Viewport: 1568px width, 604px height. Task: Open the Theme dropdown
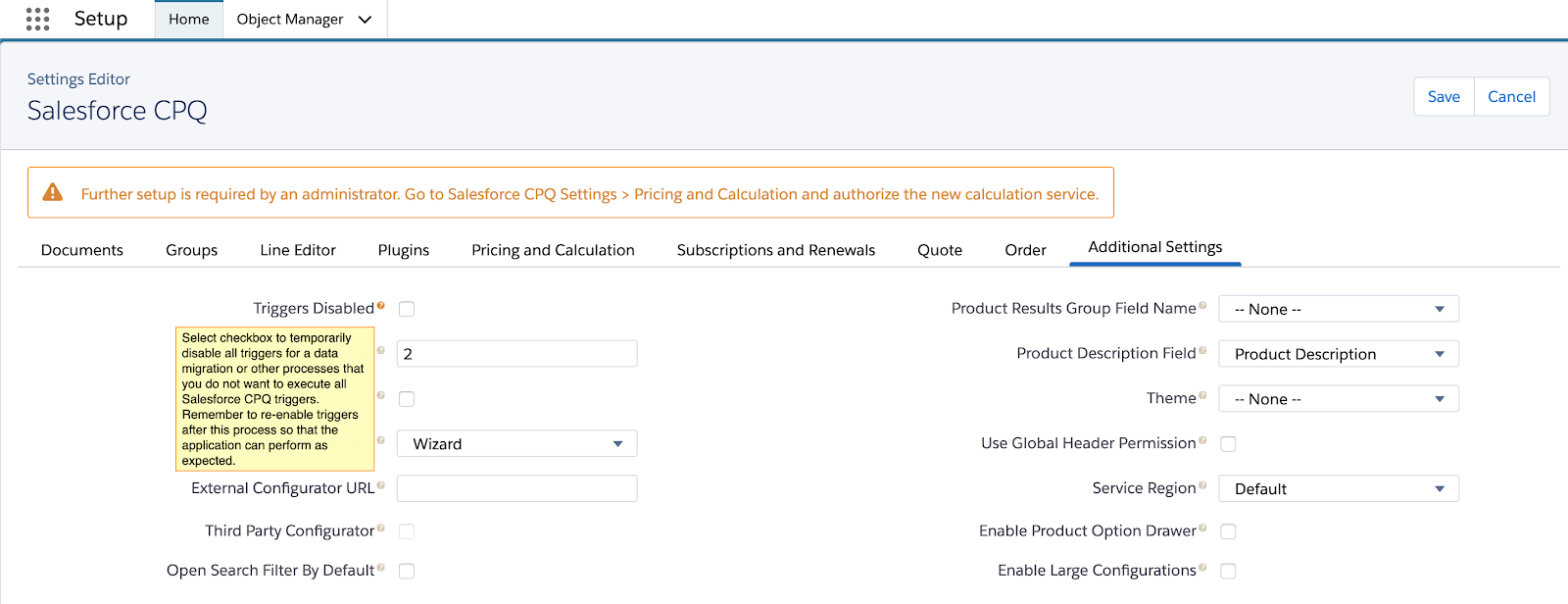1339,399
